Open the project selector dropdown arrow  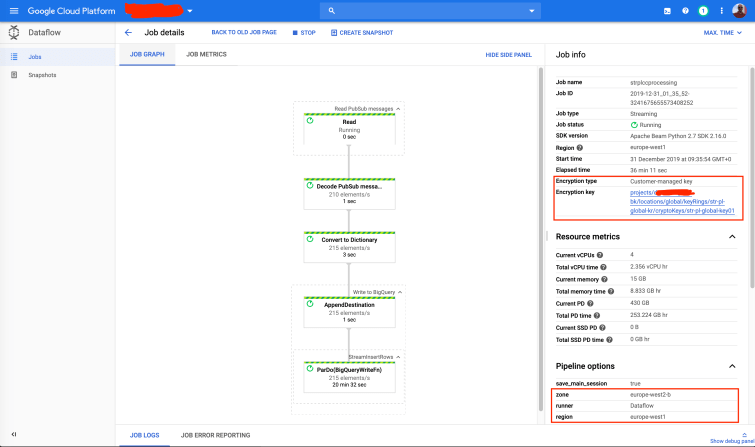point(190,11)
